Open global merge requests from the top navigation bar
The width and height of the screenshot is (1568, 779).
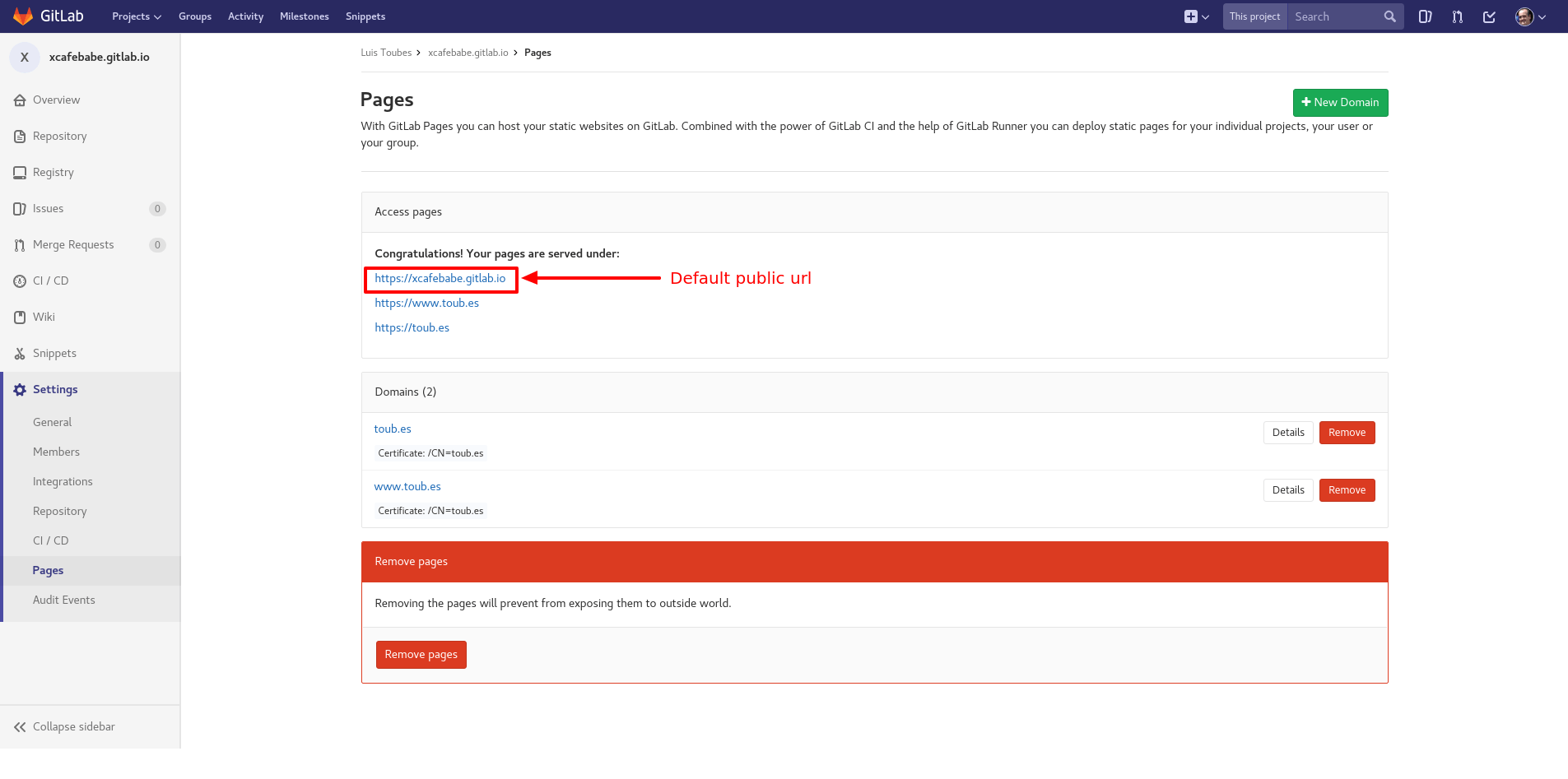click(1457, 16)
